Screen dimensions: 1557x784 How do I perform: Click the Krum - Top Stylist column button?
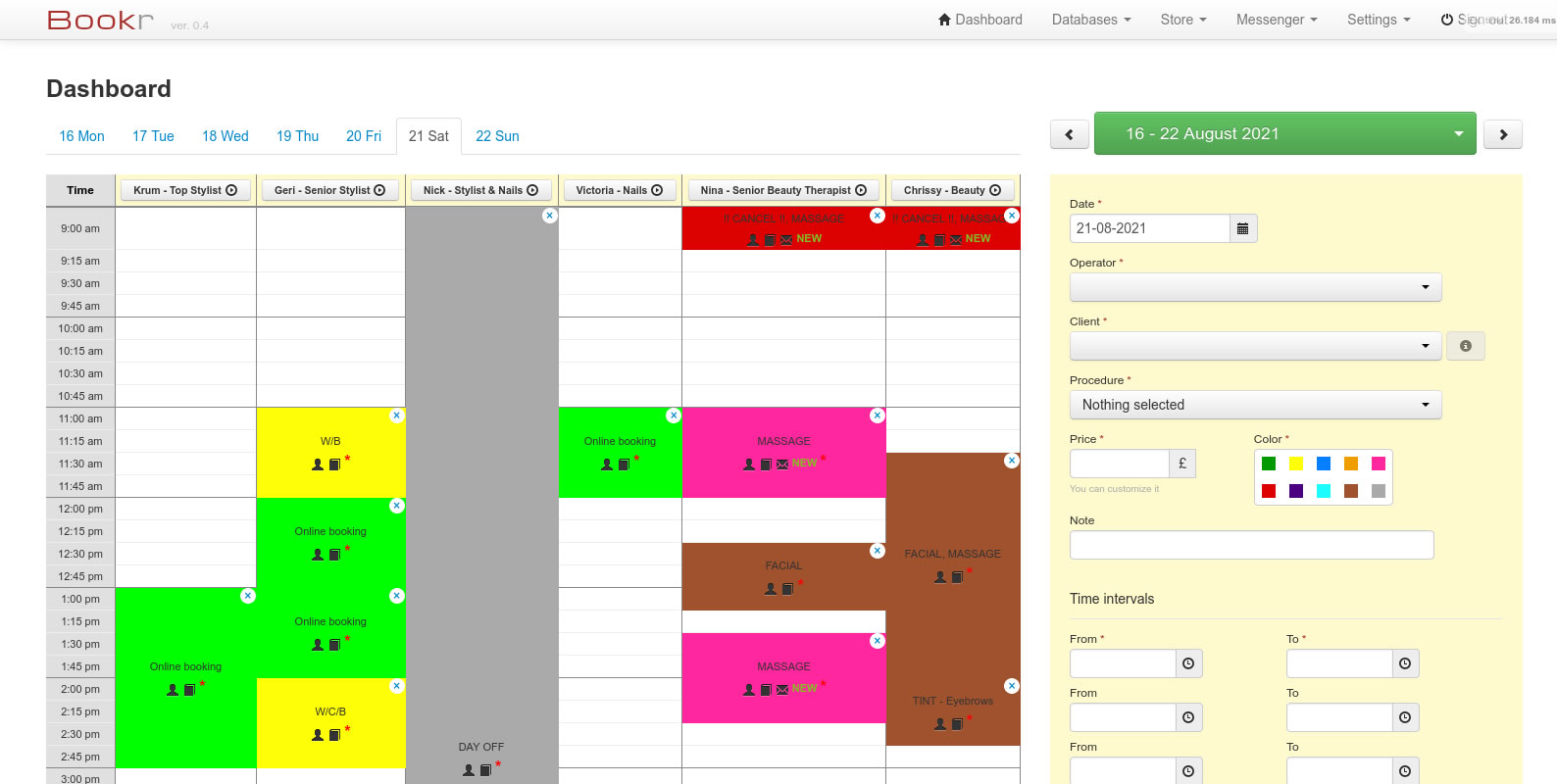click(x=185, y=190)
